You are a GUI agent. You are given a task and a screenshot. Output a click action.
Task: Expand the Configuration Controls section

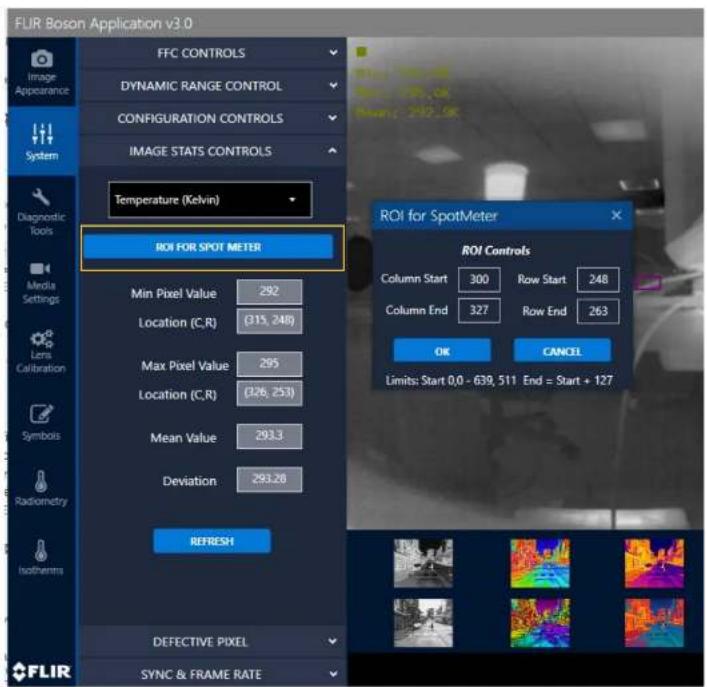tap(213, 118)
